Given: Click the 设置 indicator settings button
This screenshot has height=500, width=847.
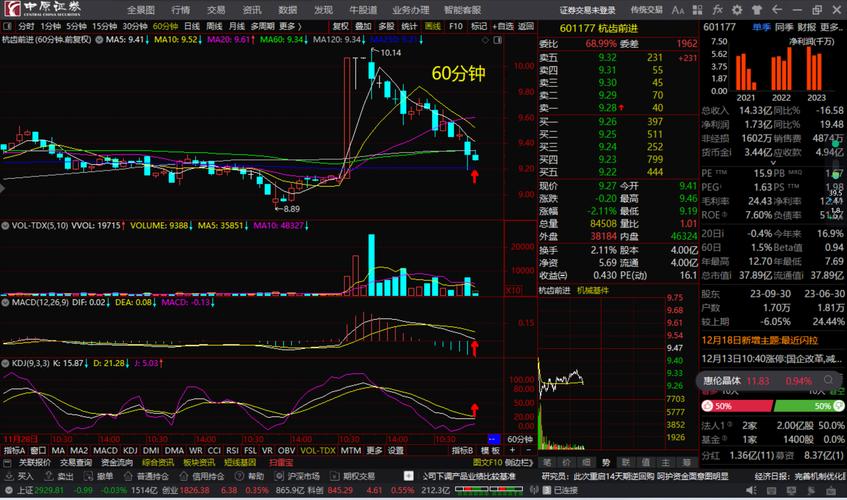Looking at the screenshot, I should pos(395,450).
